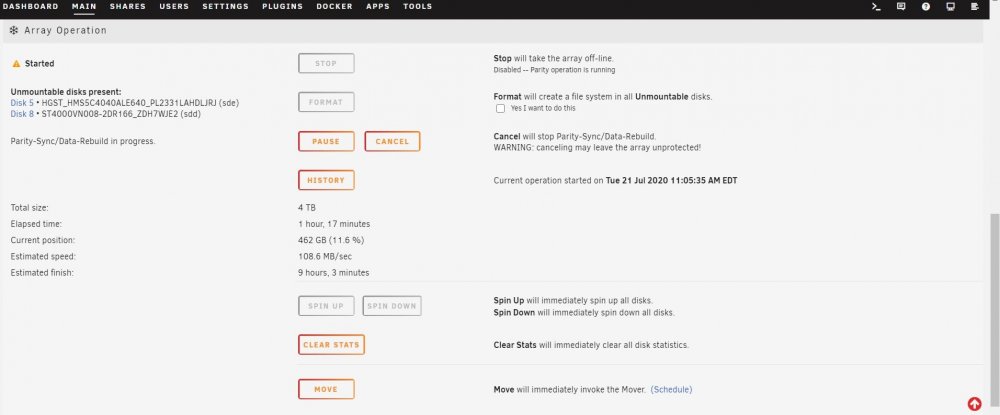This screenshot has height=415, width=1000.
Task: Open the Disk 5 link
Action: click(x=22, y=103)
